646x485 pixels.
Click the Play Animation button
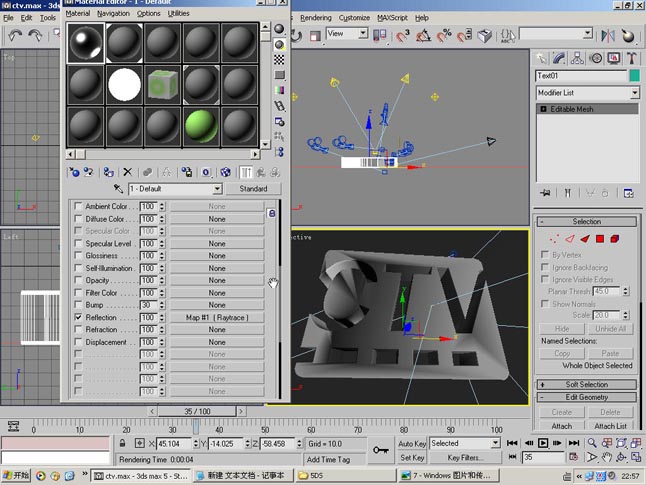543,443
